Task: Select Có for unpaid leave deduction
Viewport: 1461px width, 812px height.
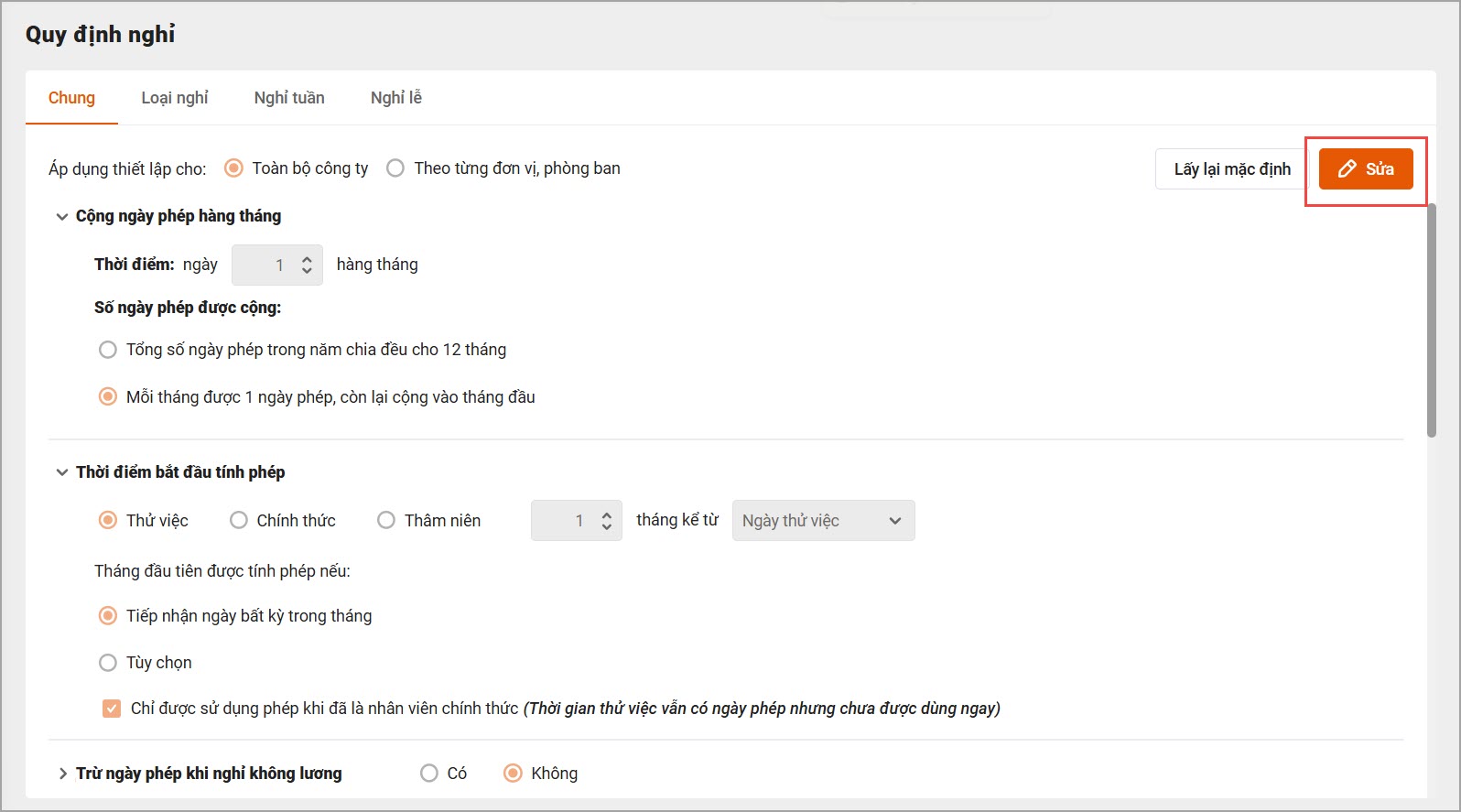Action: 429,774
